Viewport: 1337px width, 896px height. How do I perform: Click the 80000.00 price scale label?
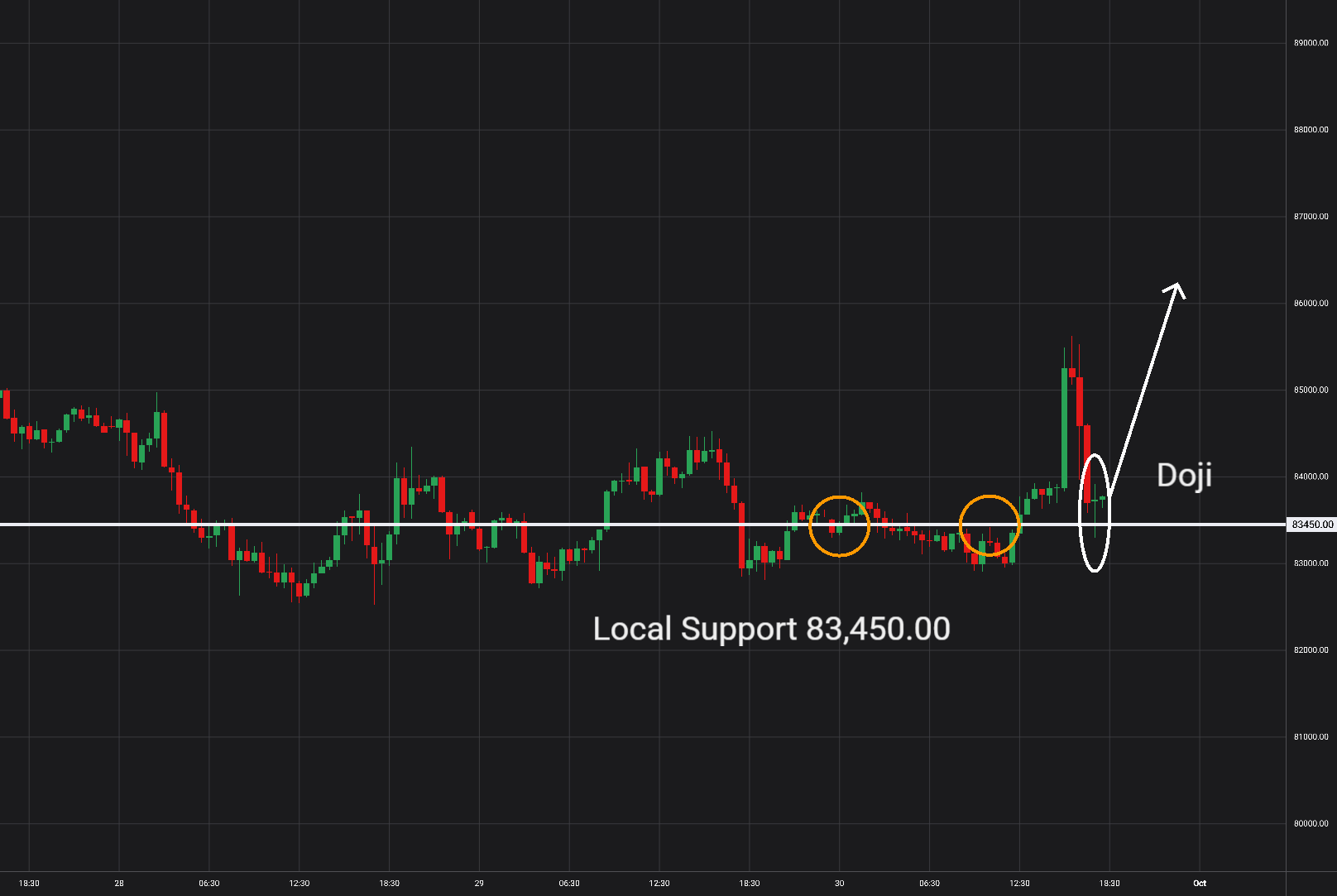pos(1311,823)
